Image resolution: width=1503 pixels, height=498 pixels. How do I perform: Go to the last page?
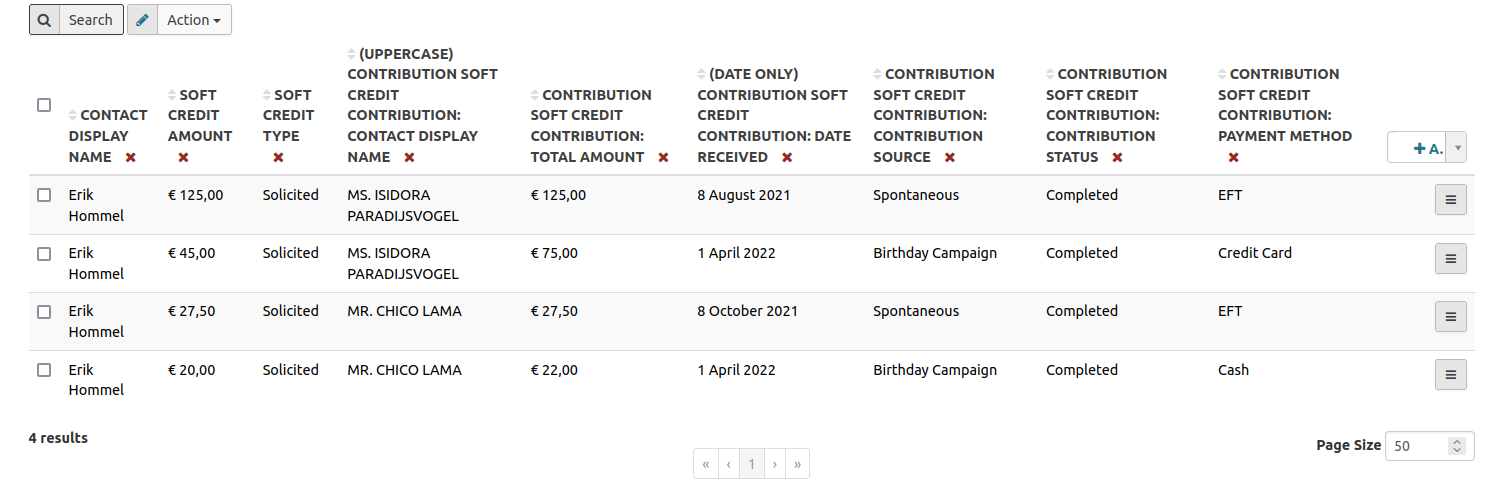point(797,464)
